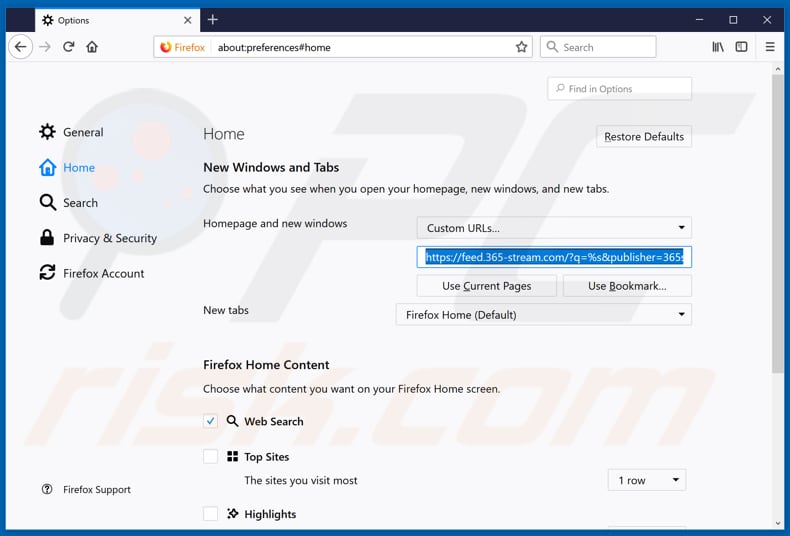Viewport: 790px width, 536px height.
Task: Click the Web Search magnifier icon
Action: [x=232, y=421]
